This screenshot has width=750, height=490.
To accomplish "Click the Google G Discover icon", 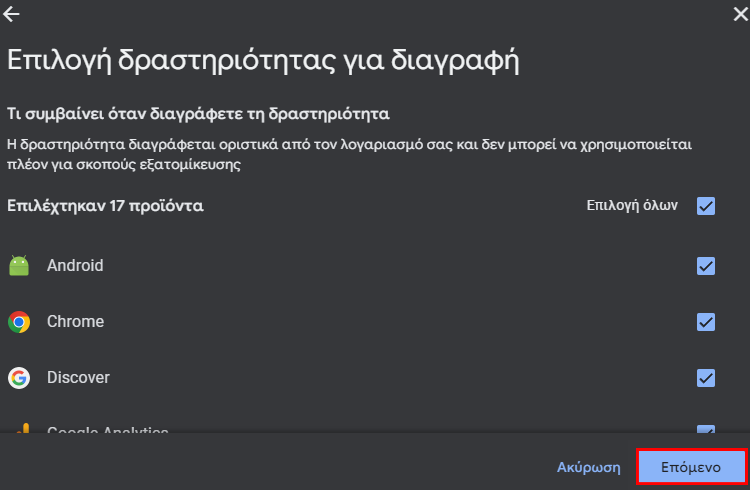I will 19,378.
